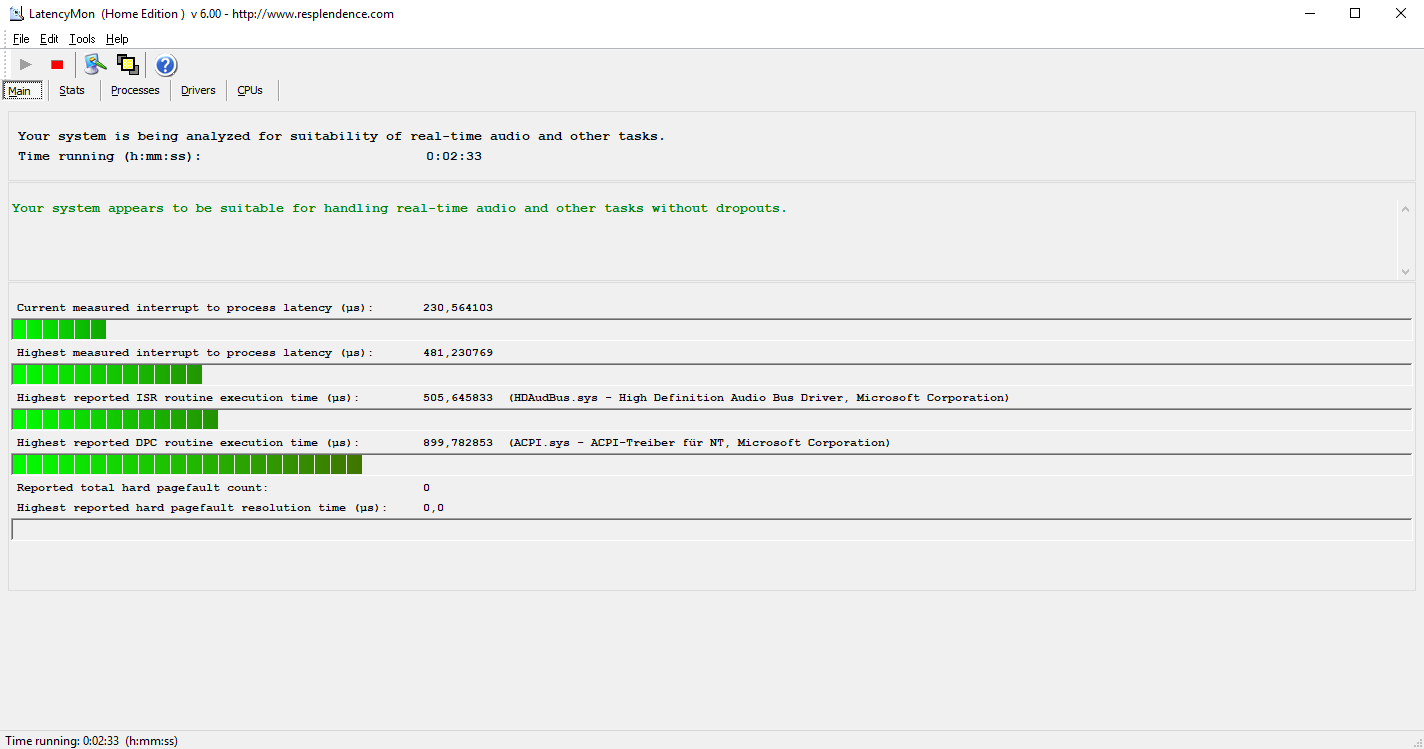Click the highest DPC routine execution time bar
The width and height of the screenshot is (1424, 749).
[187, 464]
